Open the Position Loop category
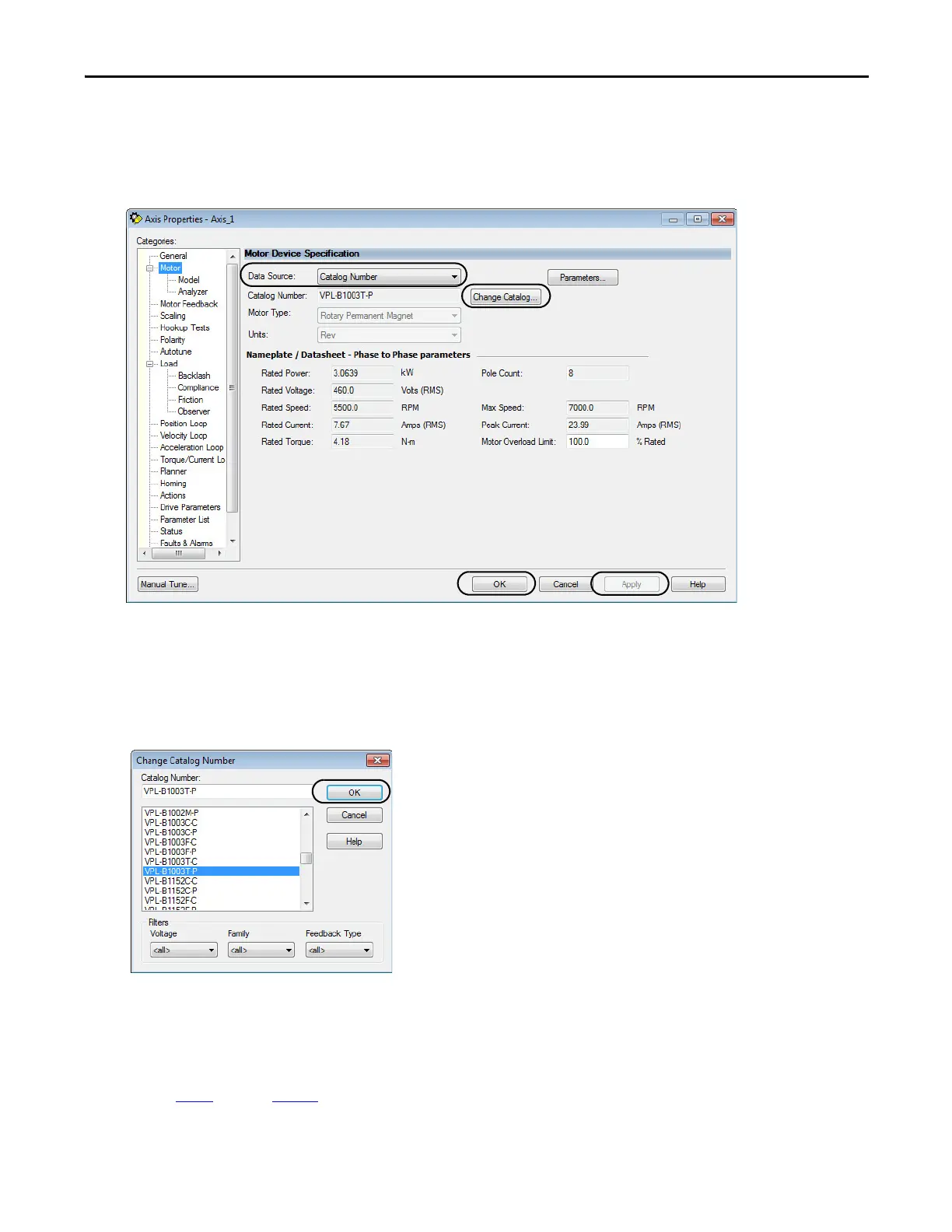The width and height of the screenshot is (952, 1232). pos(184,424)
